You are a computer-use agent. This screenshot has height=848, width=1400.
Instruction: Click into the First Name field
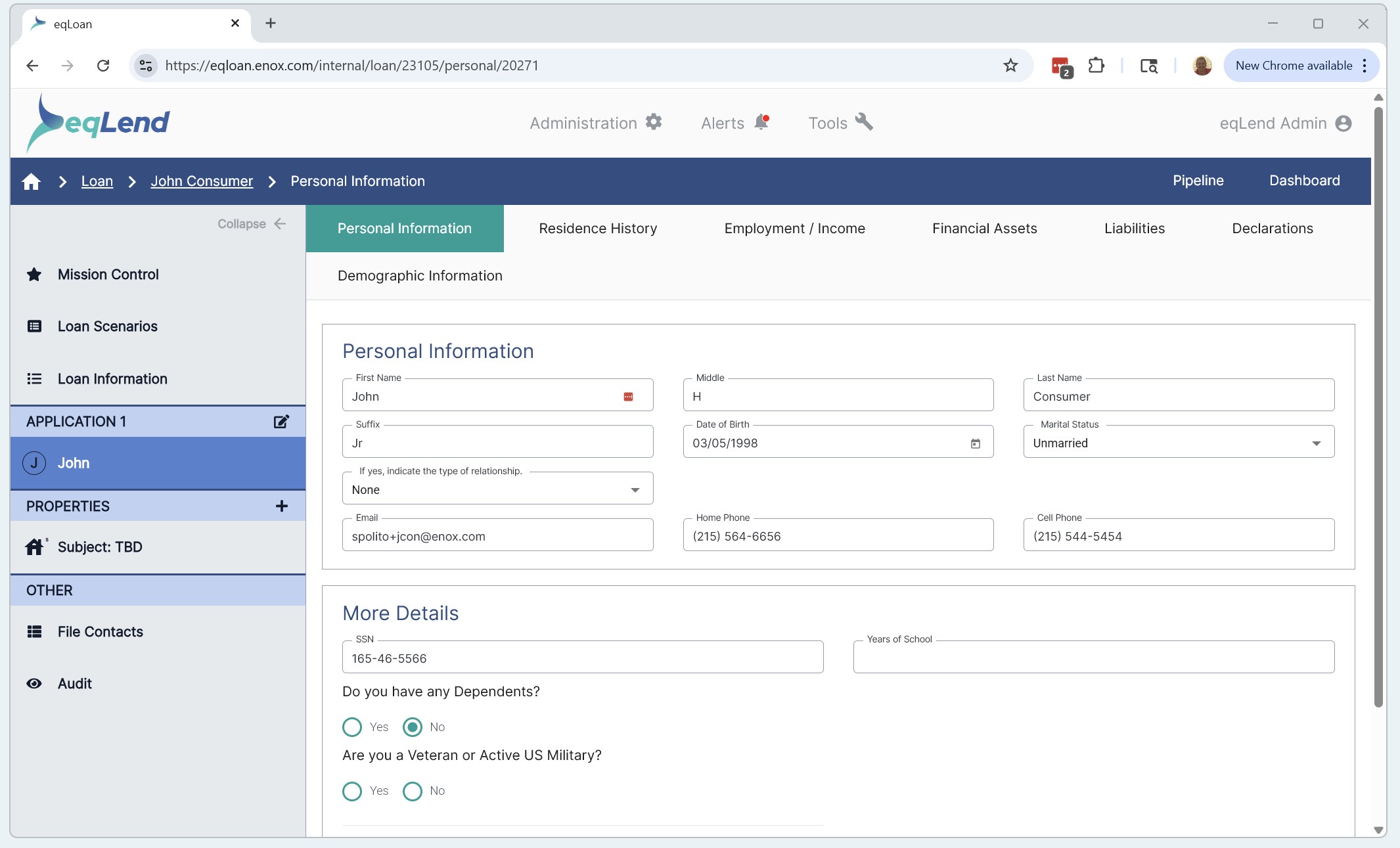[497, 395]
